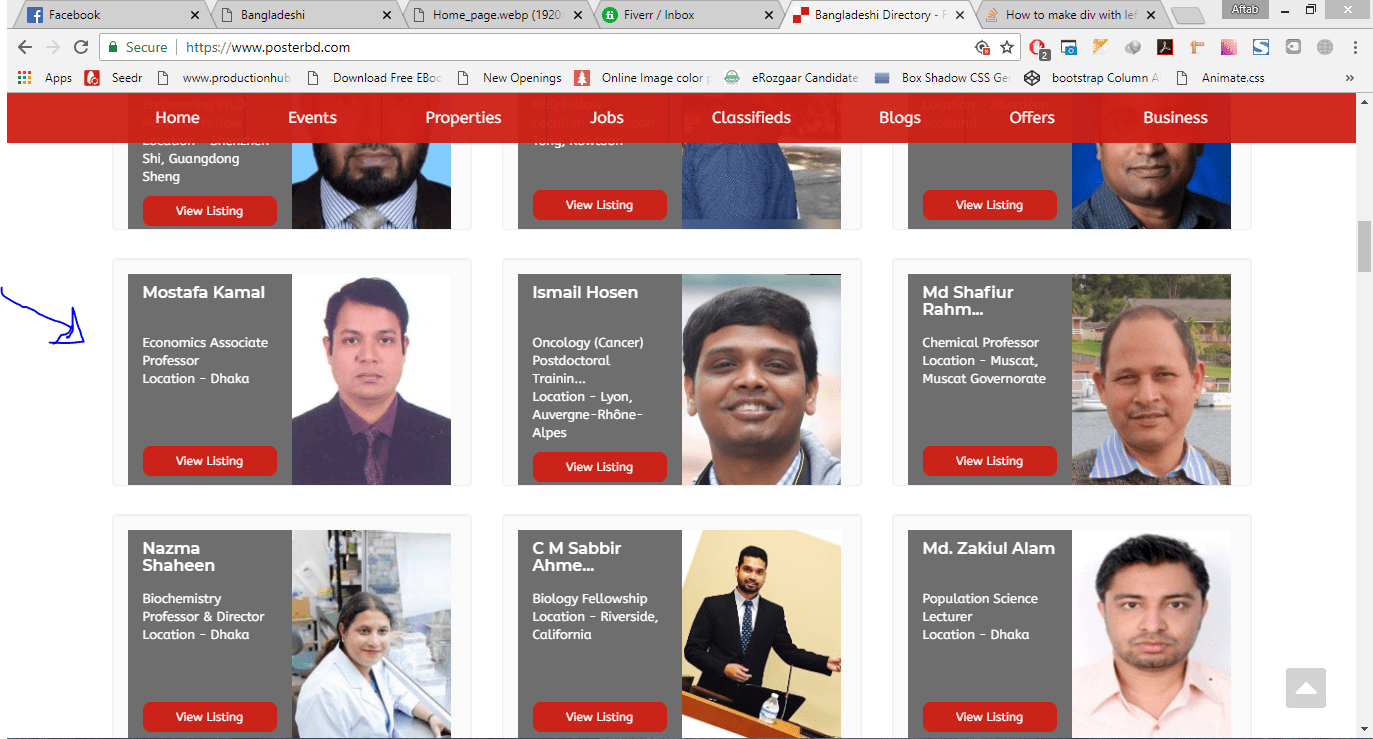Open the Opera extension icon with badge 2
Image resolution: width=1373 pixels, height=739 pixels.
pos(1039,47)
